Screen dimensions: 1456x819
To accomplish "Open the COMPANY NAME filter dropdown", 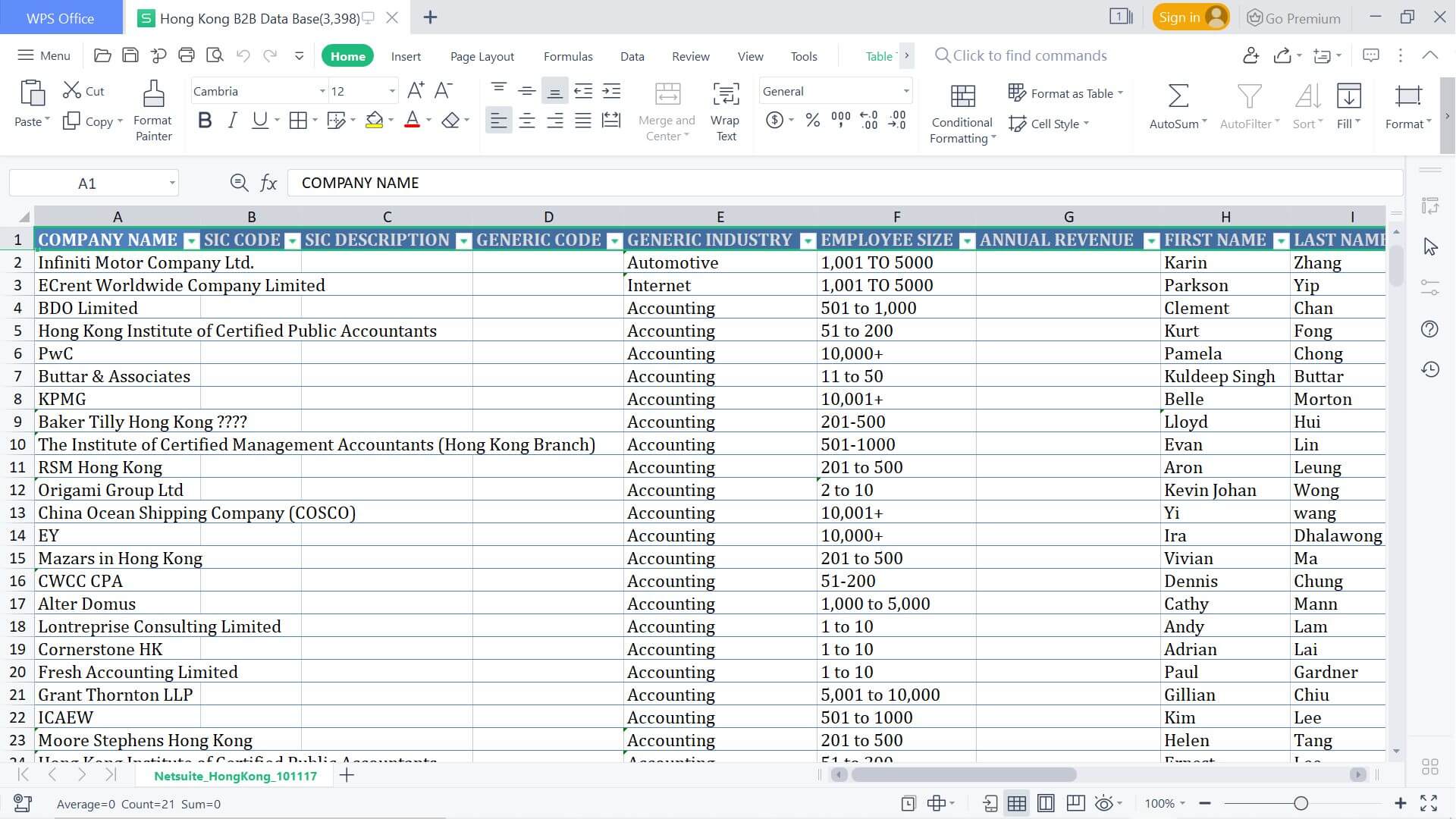I will 192,241.
